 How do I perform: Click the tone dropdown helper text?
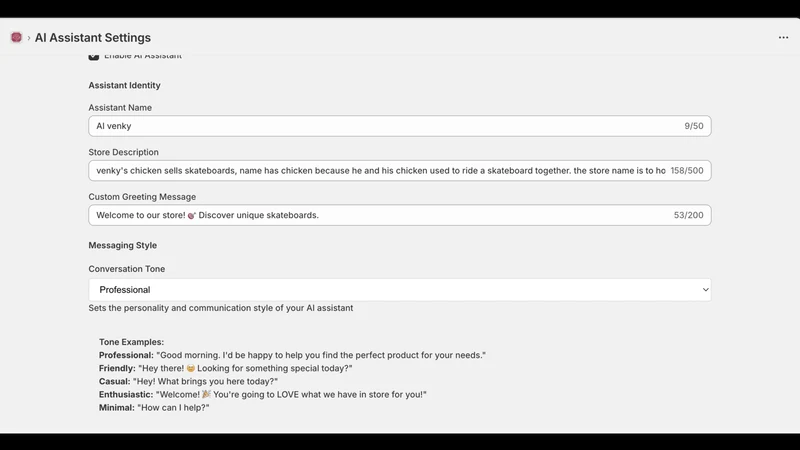[220, 308]
